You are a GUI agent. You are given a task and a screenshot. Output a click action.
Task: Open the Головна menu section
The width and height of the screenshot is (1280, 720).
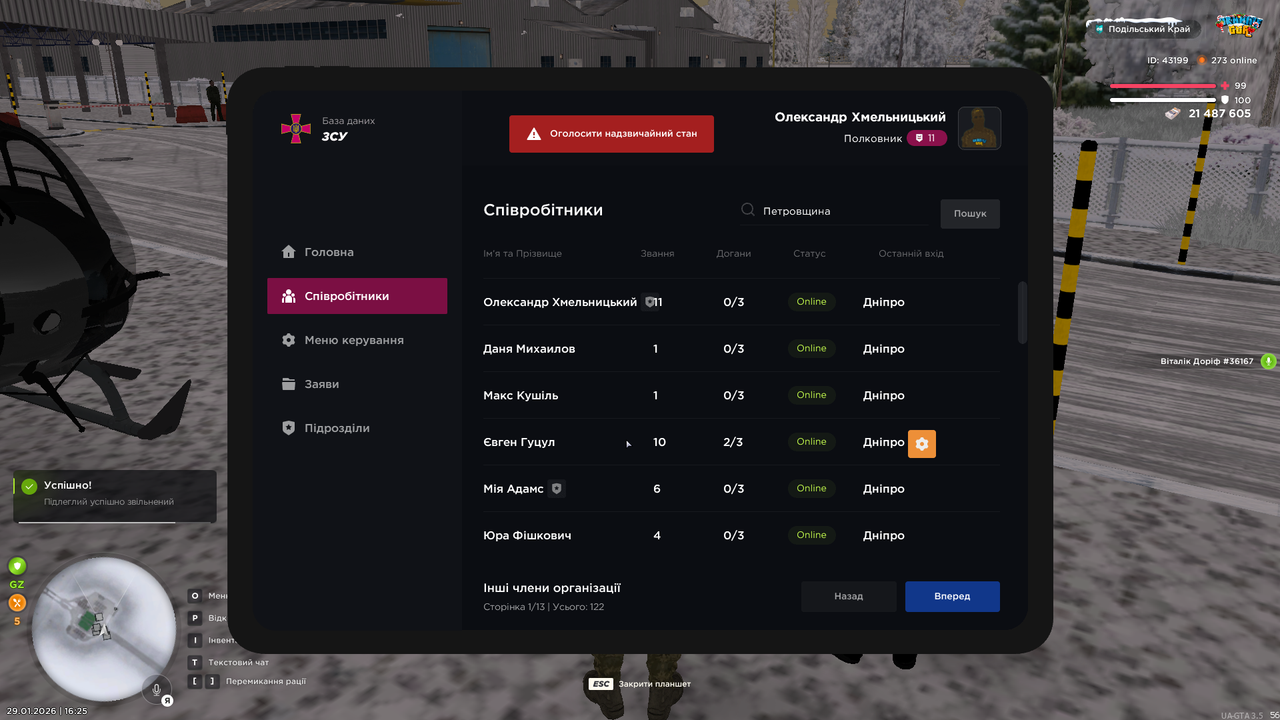357,252
